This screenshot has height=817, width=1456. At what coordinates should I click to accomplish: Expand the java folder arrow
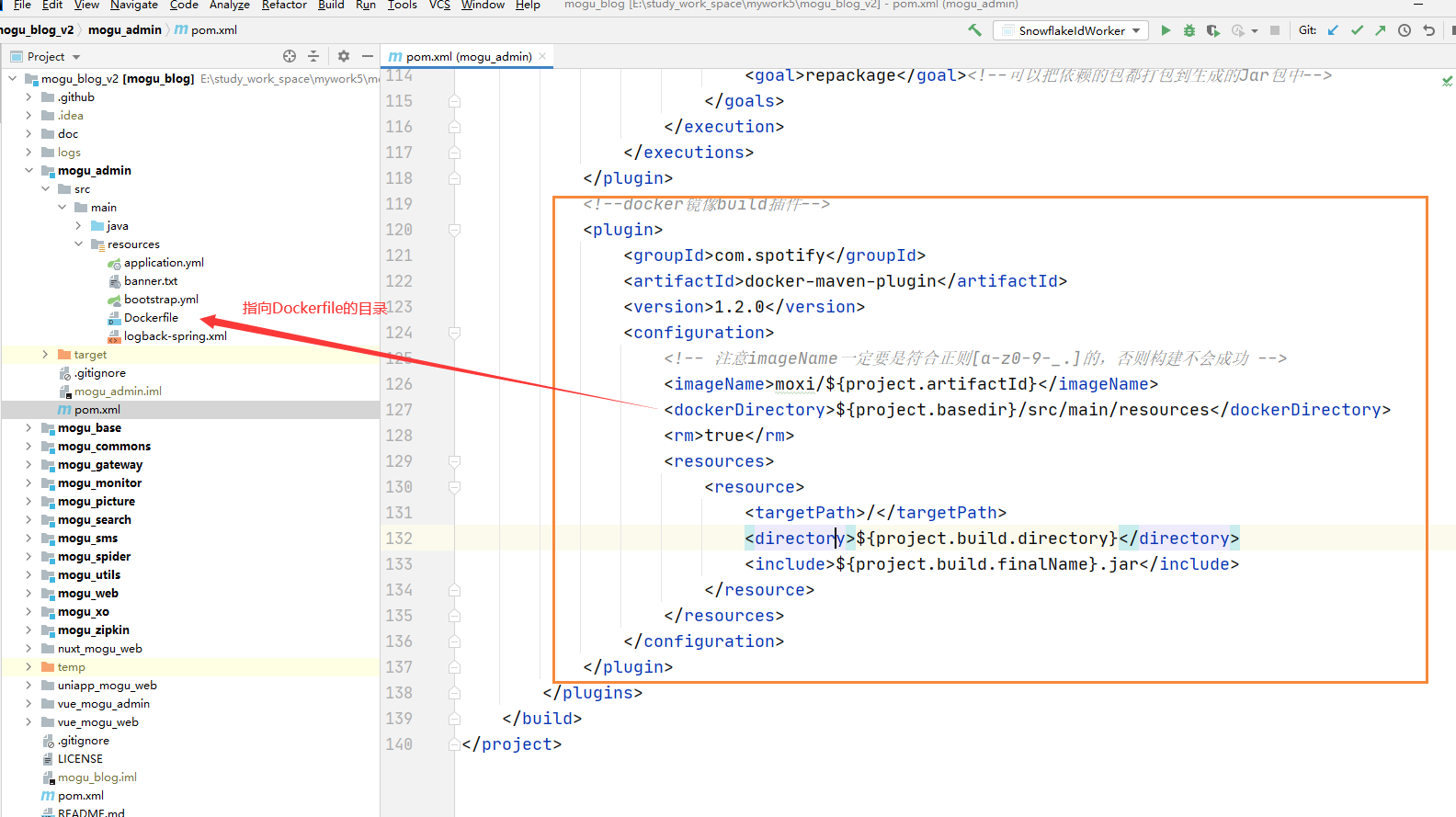(x=78, y=225)
